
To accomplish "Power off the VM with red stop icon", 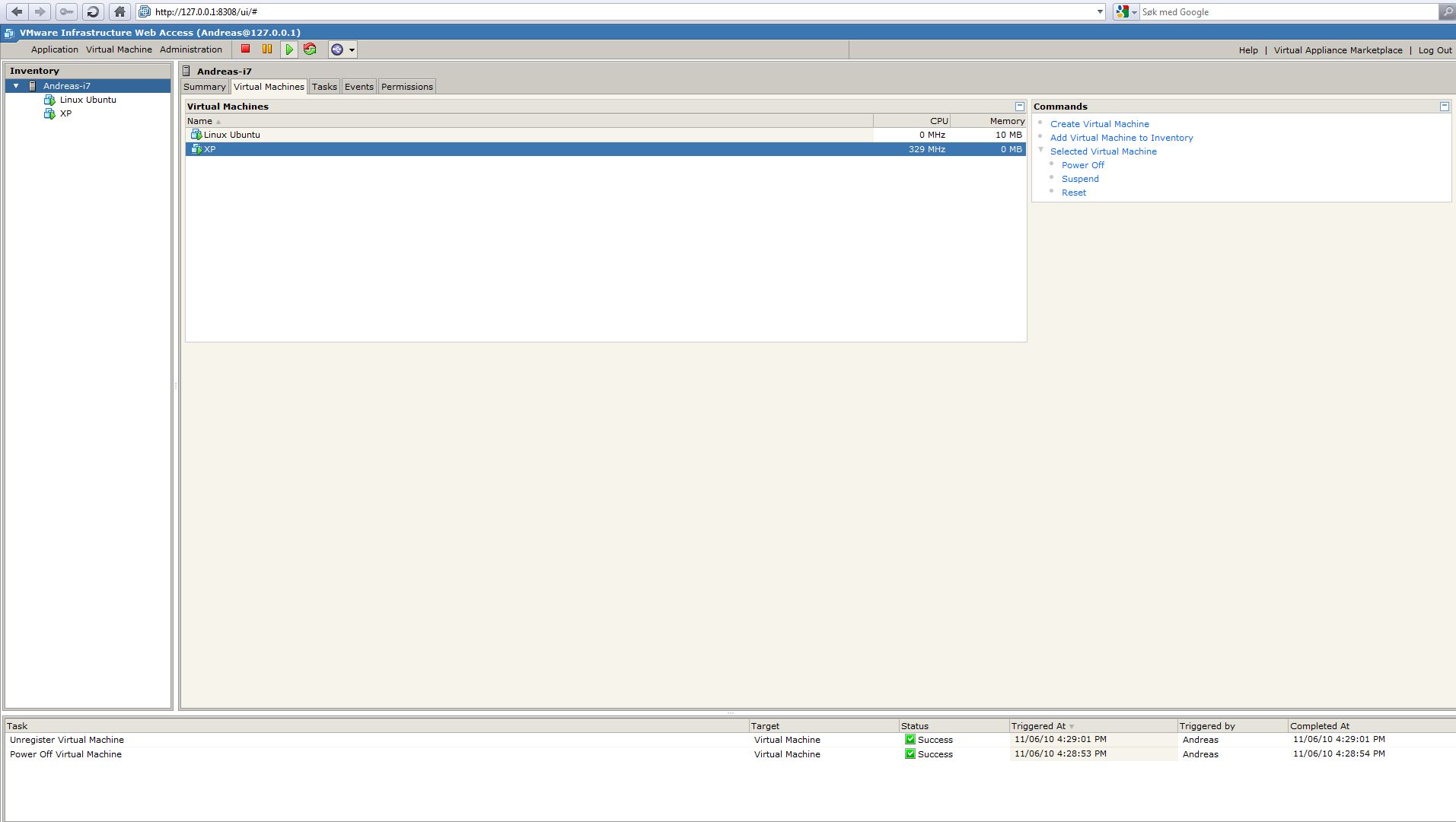I will (245, 49).
